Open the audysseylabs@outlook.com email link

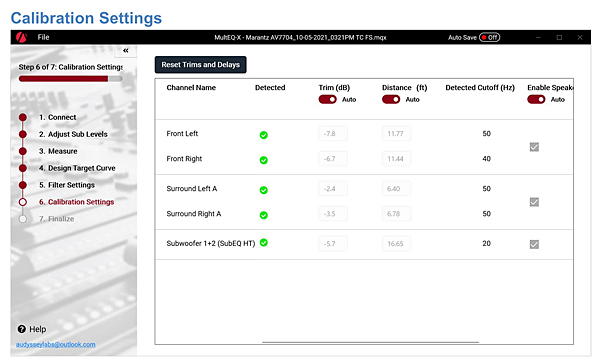pos(56,344)
